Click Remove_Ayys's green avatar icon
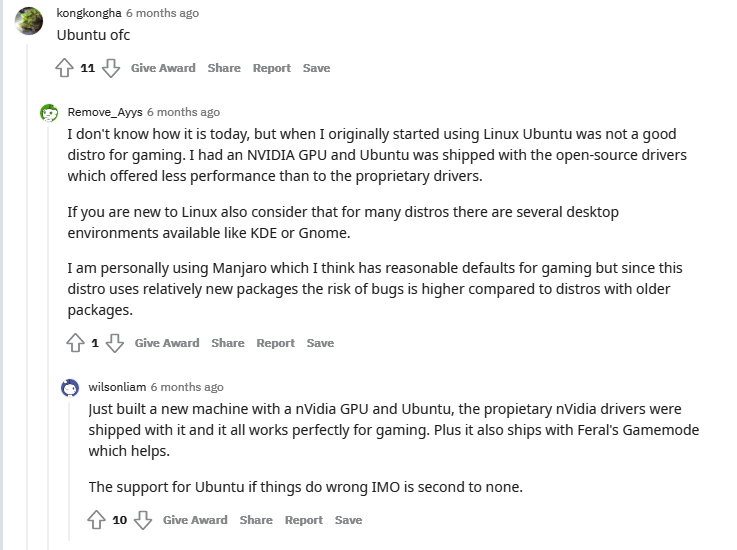 (49, 113)
